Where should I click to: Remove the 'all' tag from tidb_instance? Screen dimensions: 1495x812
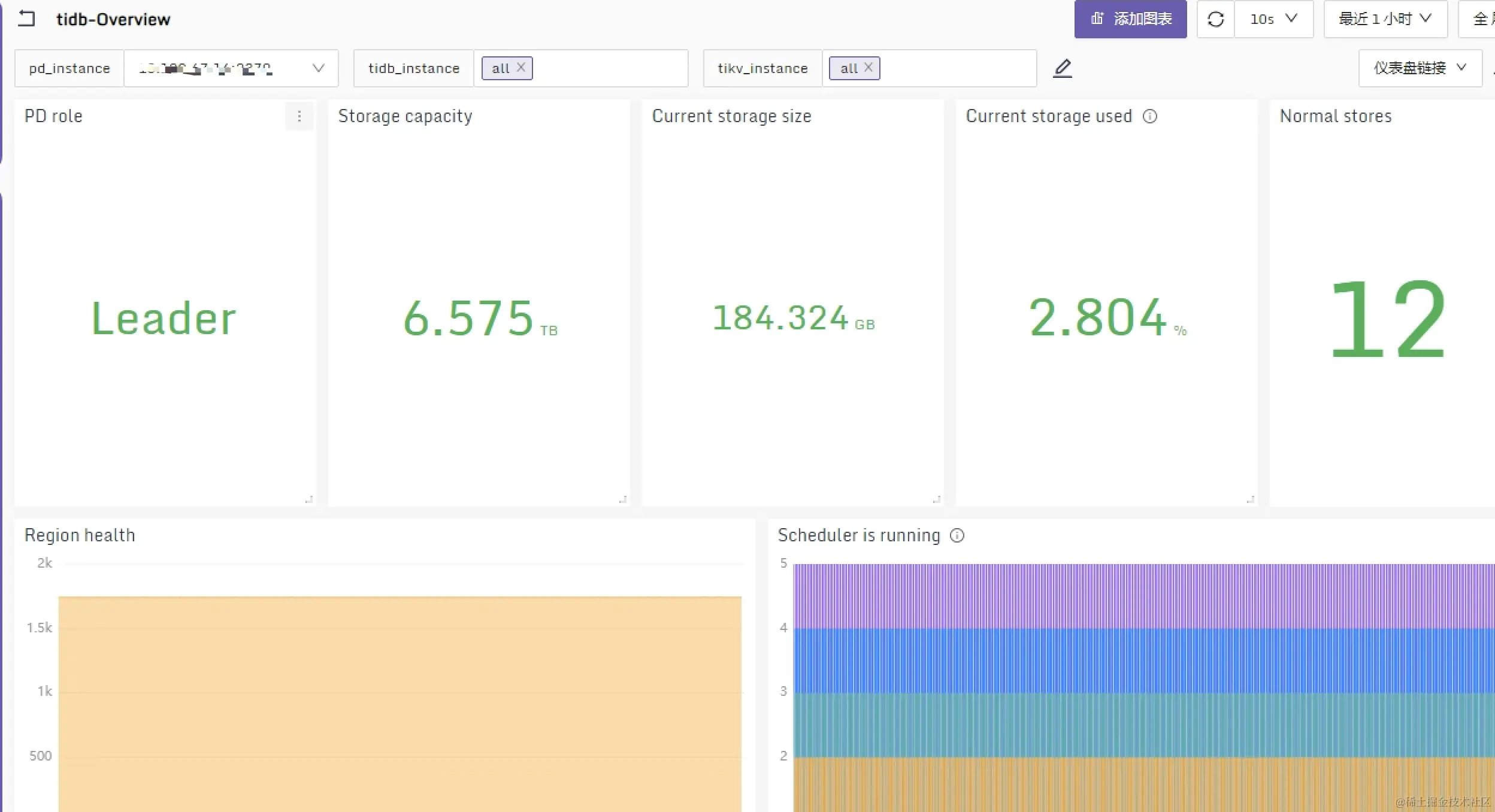[x=521, y=68]
